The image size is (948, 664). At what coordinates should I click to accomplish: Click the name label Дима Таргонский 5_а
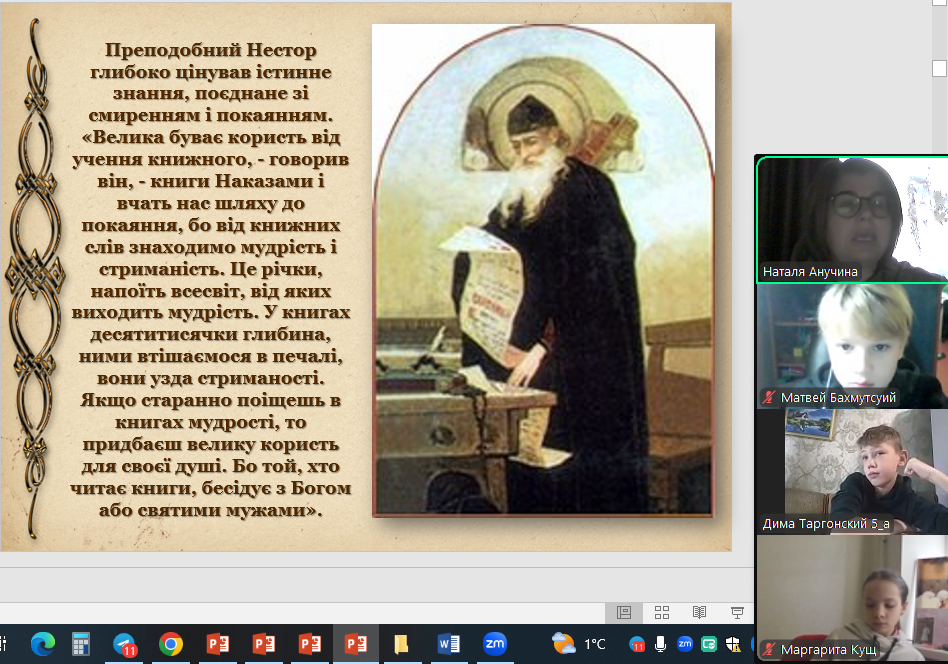[826, 524]
